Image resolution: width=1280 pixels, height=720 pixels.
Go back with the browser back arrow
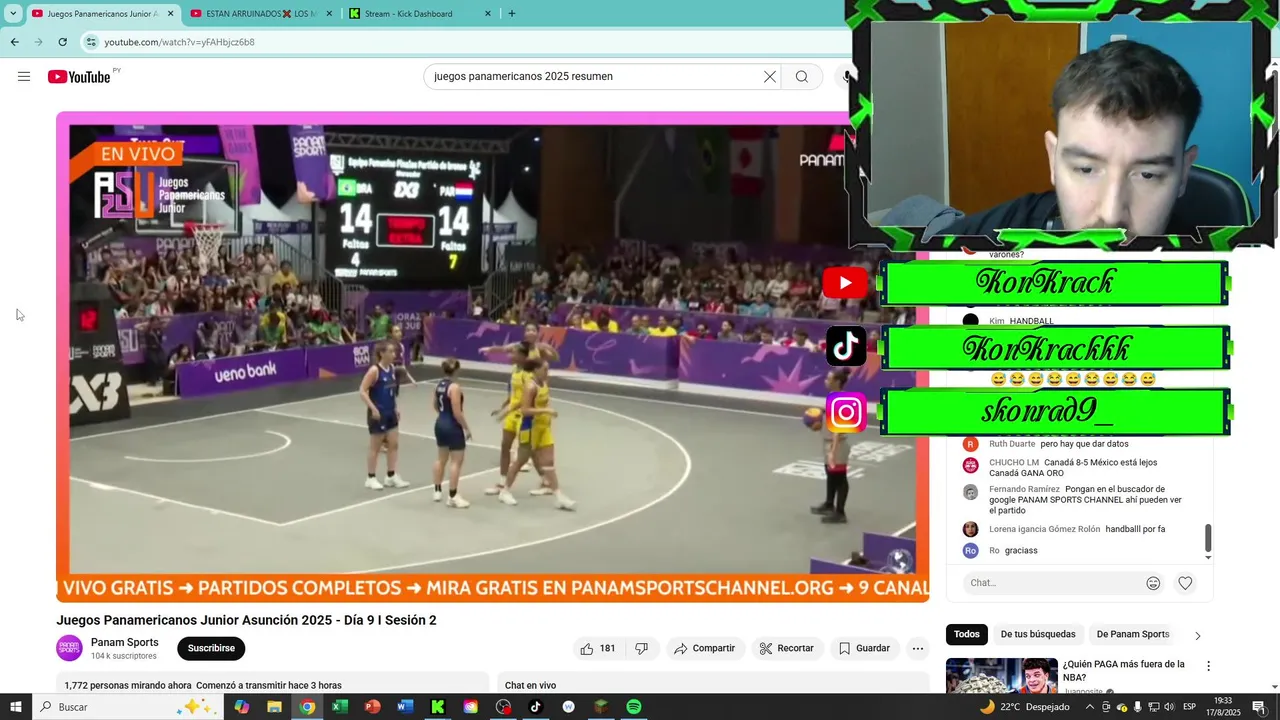pyautogui.click(x=15, y=42)
